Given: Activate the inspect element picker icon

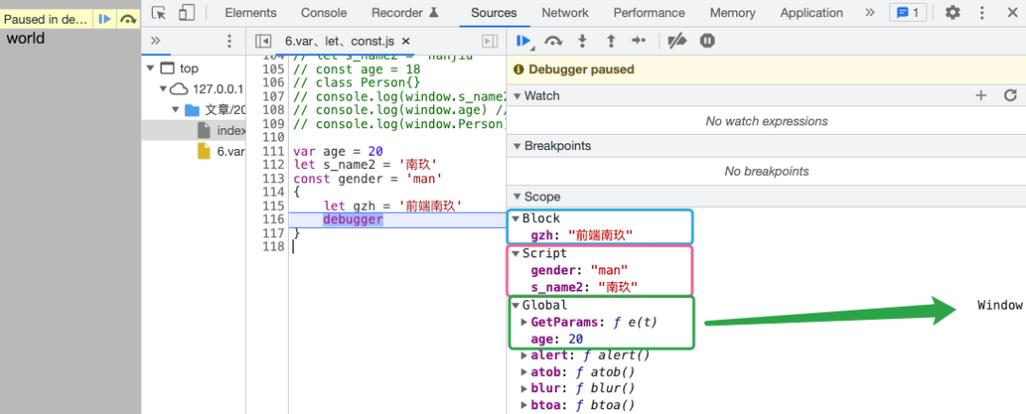Looking at the screenshot, I should (x=158, y=12).
